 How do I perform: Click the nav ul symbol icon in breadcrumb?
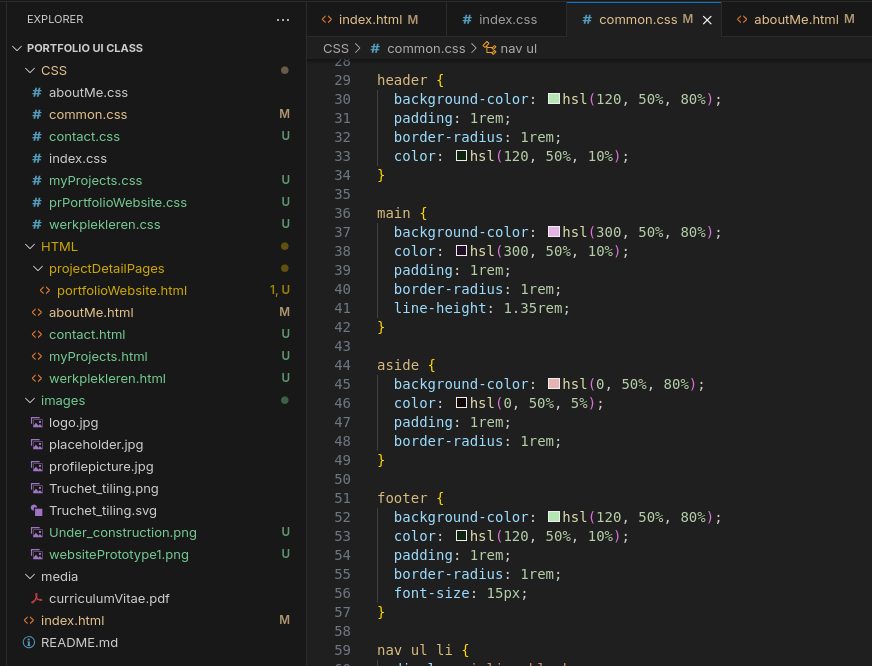[x=489, y=48]
